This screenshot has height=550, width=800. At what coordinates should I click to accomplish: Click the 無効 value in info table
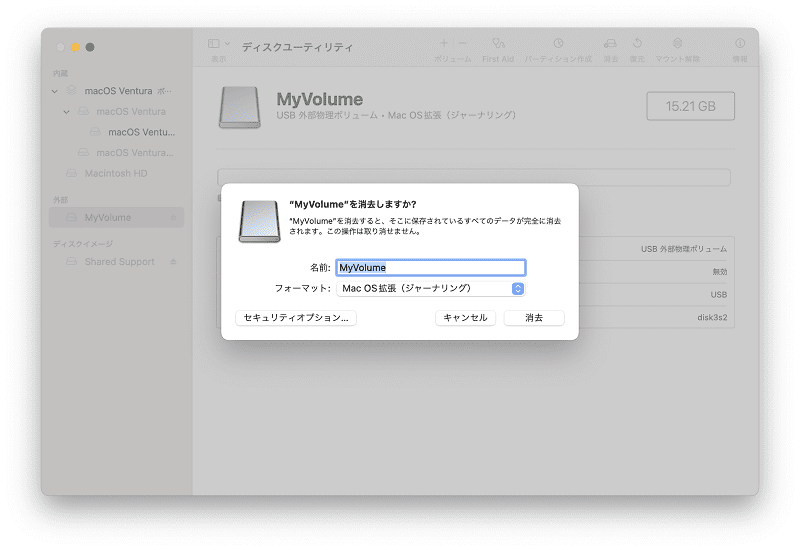(x=720, y=271)
